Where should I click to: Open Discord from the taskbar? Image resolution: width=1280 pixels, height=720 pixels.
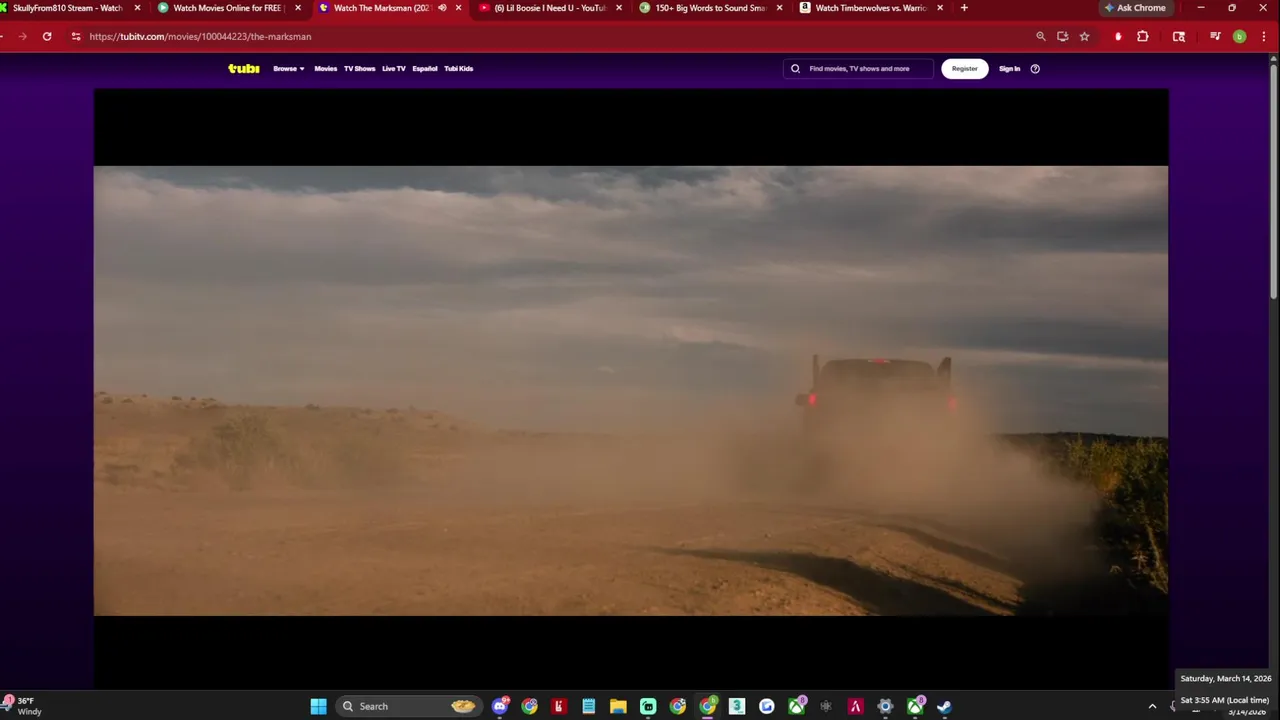click(500, 706)
